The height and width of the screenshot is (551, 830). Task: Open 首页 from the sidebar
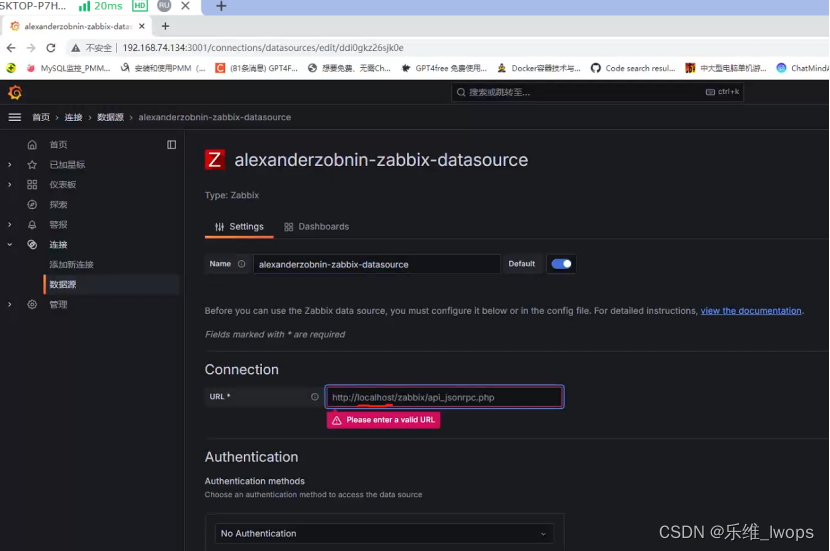point(58,144)
